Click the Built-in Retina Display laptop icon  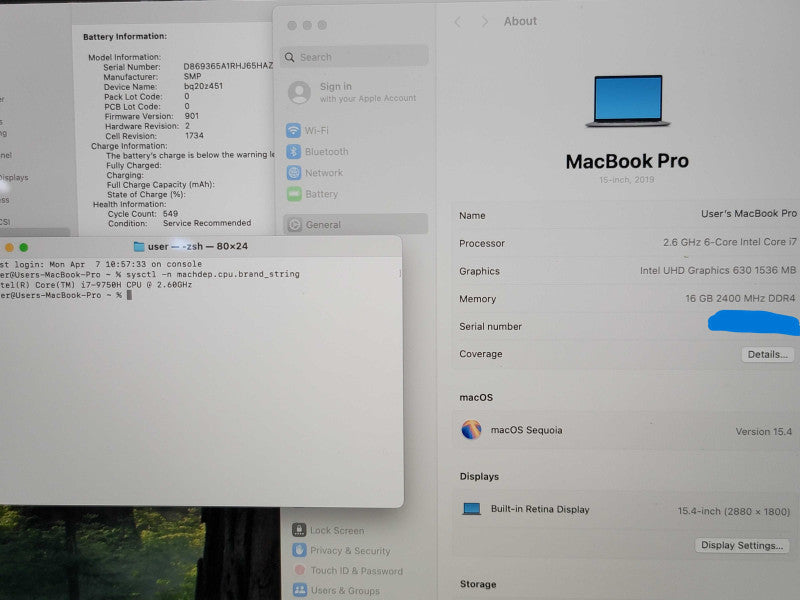(x=471, y=509)
